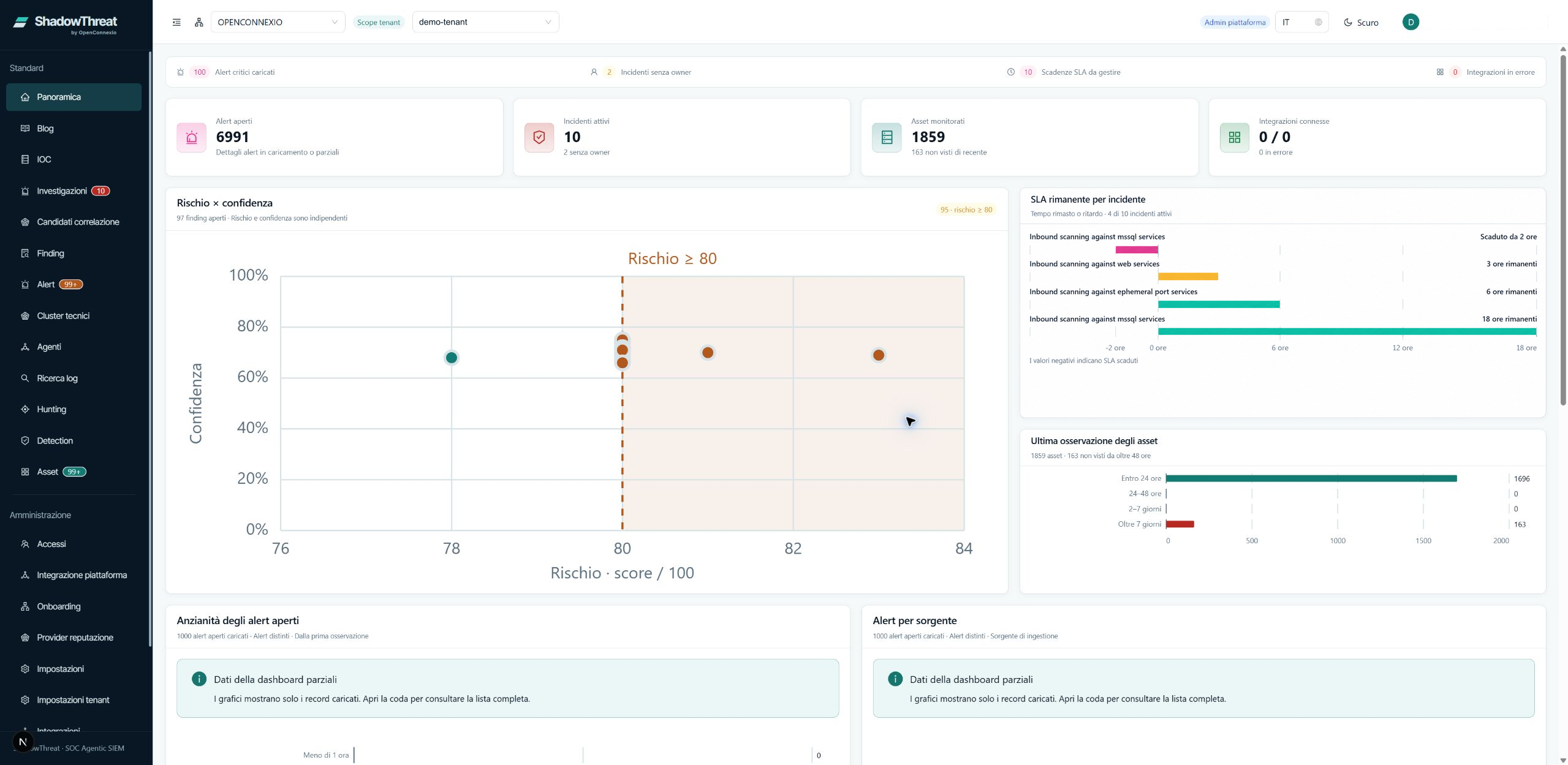Go to the Blog sidebar item

74,128
